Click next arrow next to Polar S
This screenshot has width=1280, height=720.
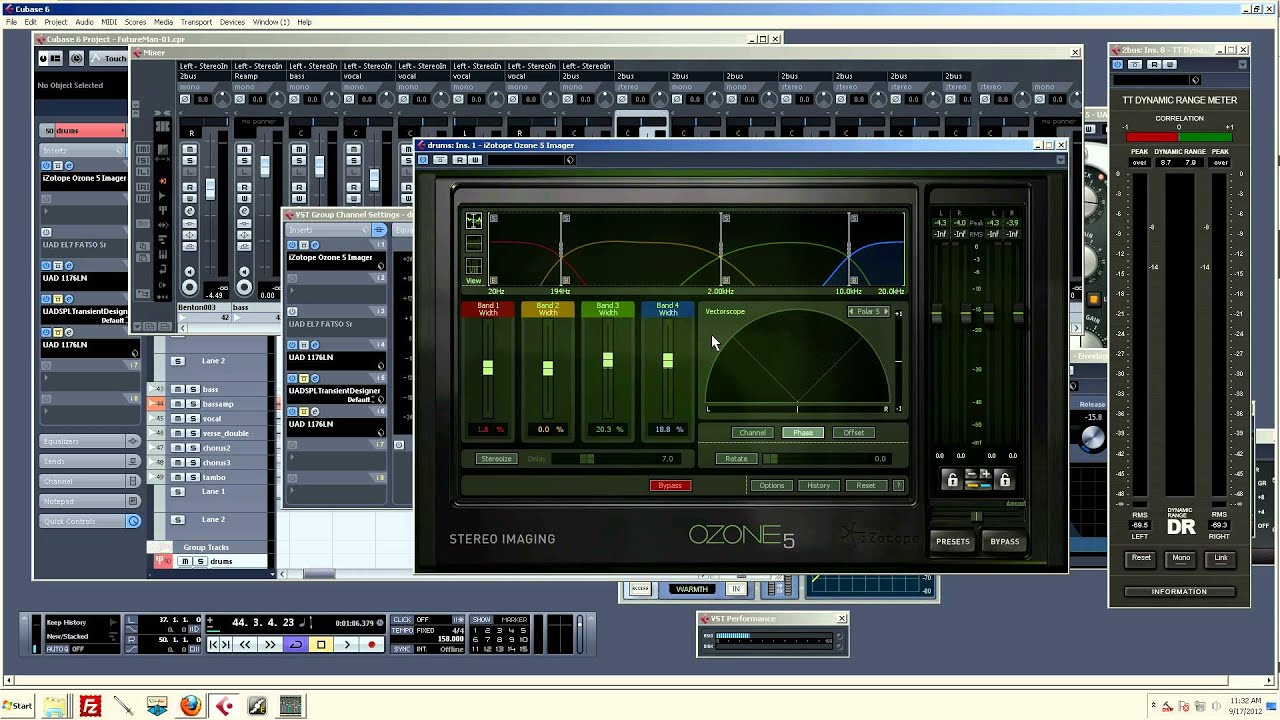coord(886,312)
